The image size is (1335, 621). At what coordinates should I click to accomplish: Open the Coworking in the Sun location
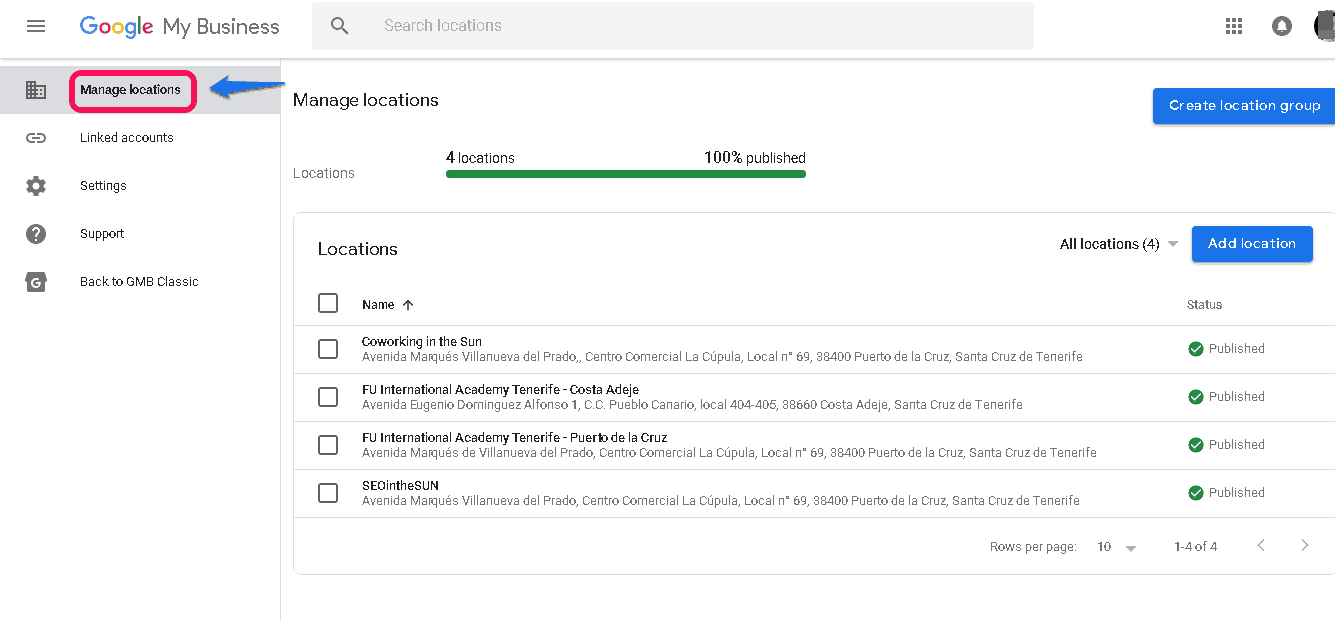[x=422, y=342]
